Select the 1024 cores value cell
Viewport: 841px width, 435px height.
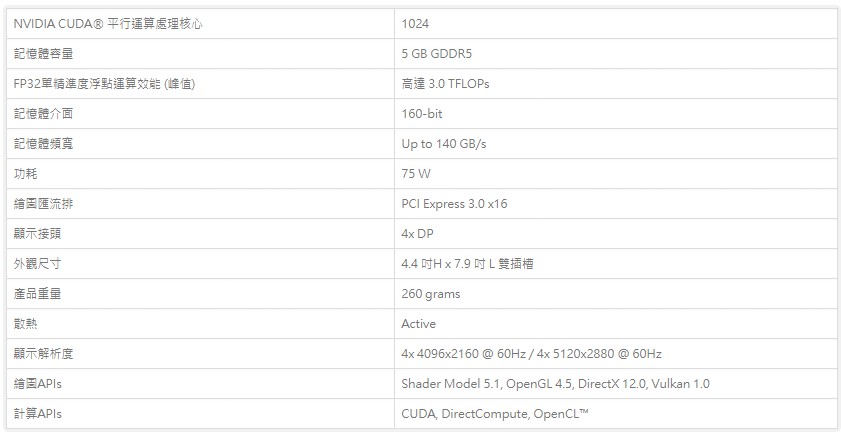pyautogui.click(x=615, y=24)
